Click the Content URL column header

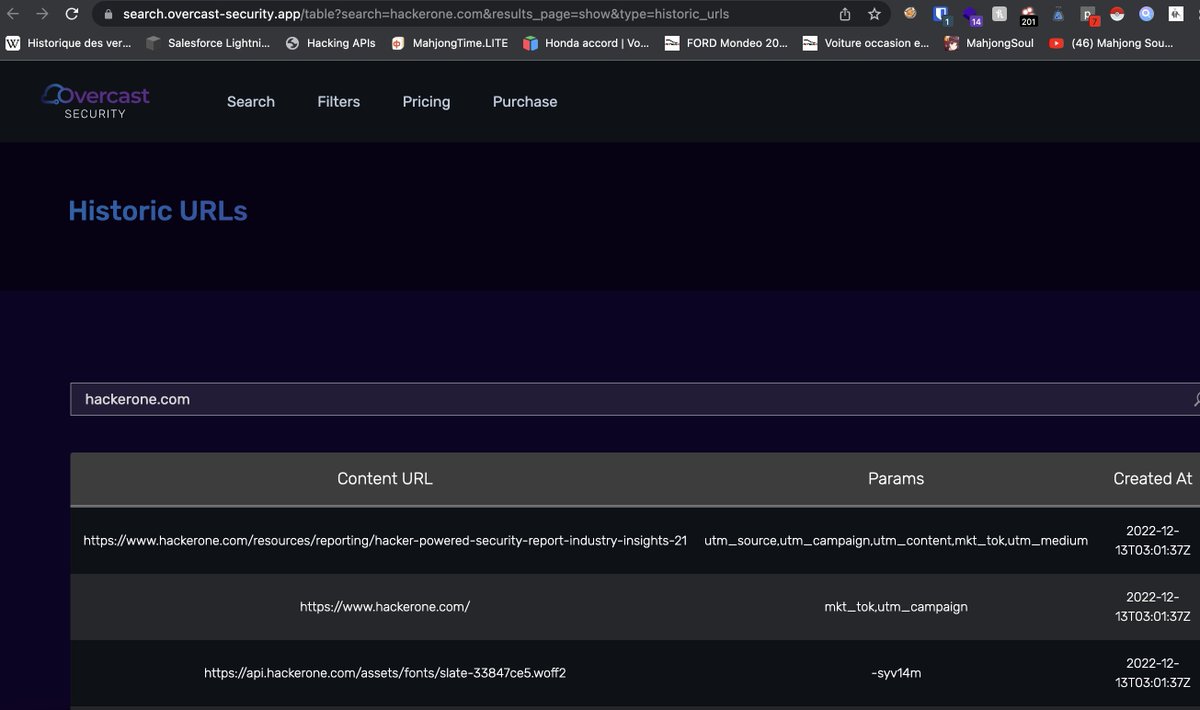point(385,478)
